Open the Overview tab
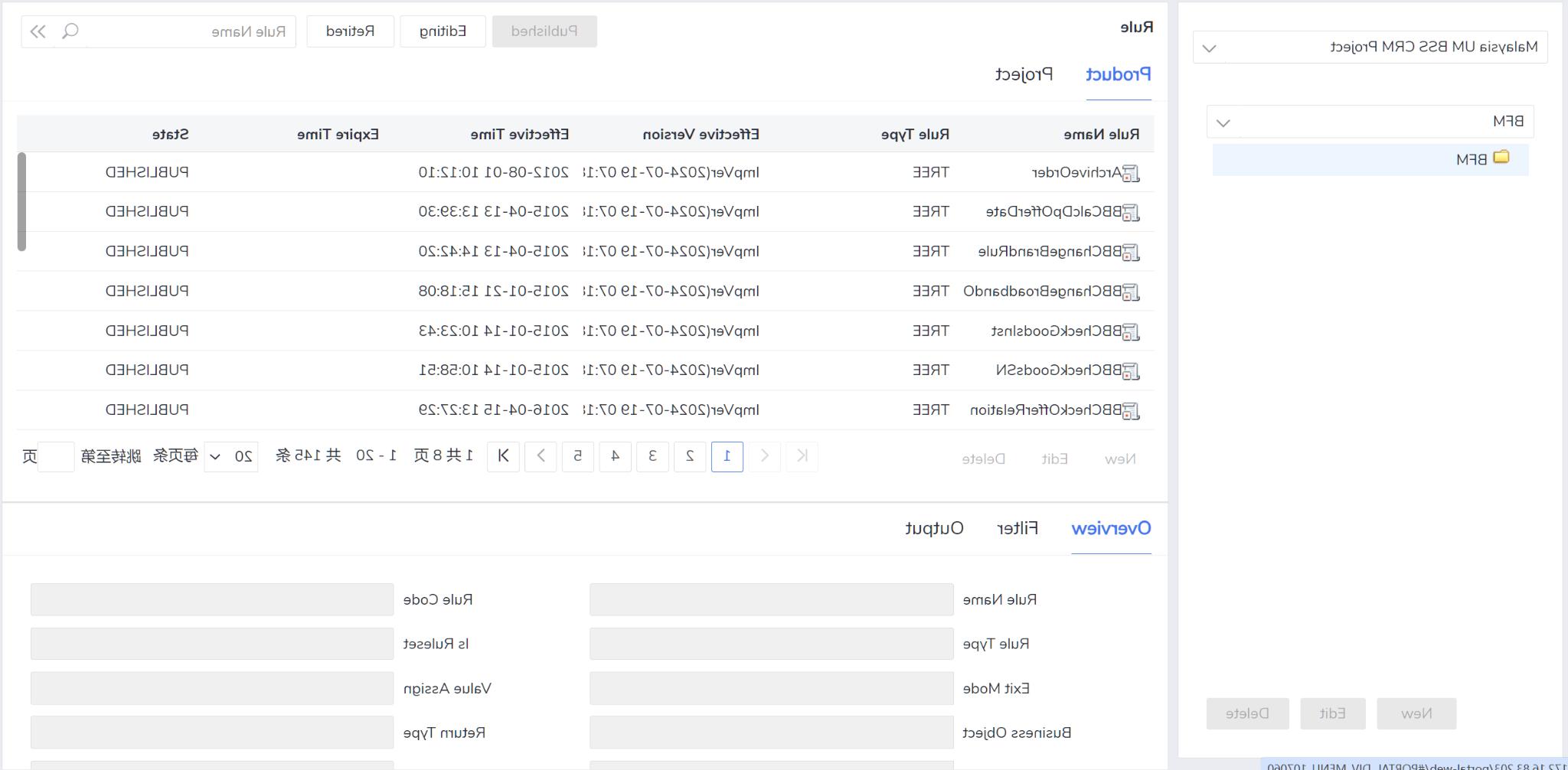Viewport: 1568px width, 770px height. tap(1111, 529)
